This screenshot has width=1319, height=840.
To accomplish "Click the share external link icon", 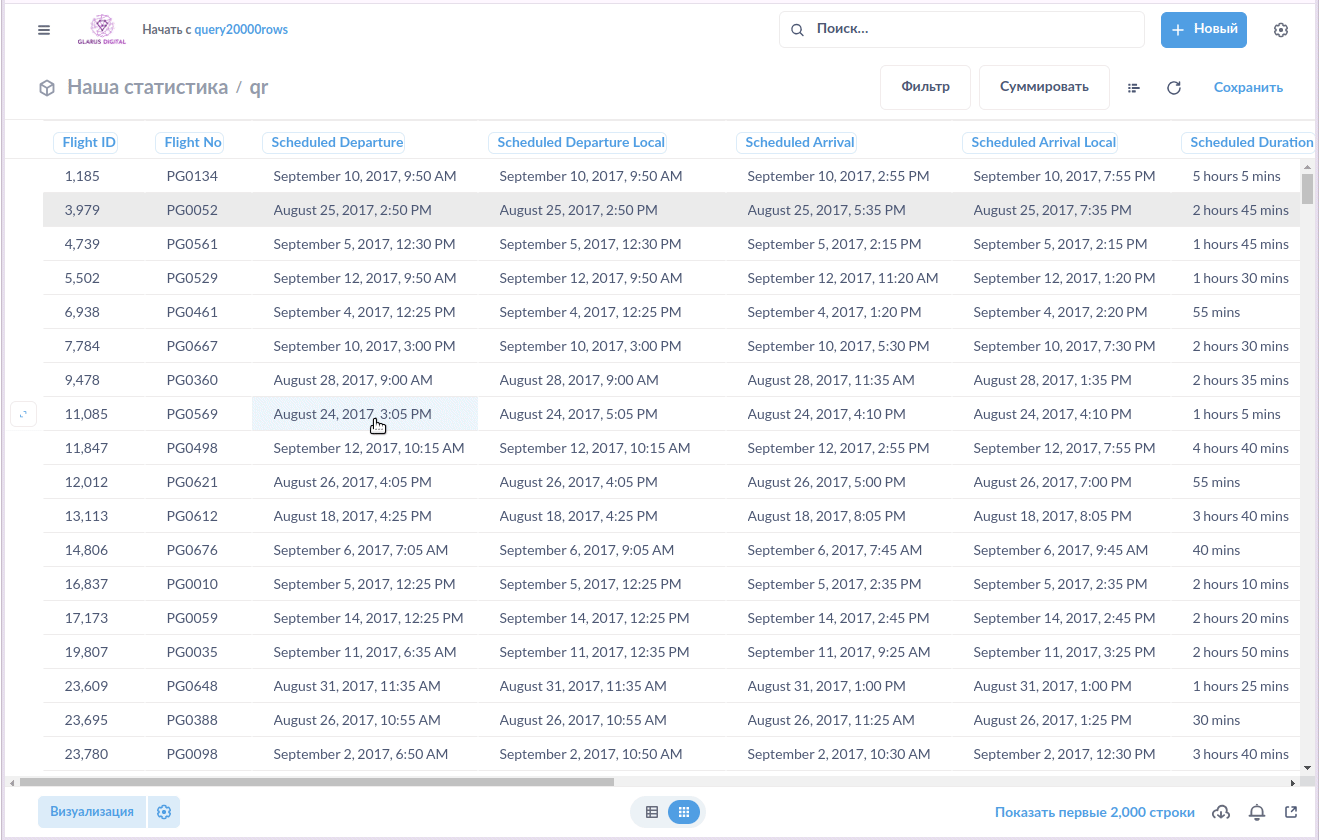I will click(x=1291, y=812).
